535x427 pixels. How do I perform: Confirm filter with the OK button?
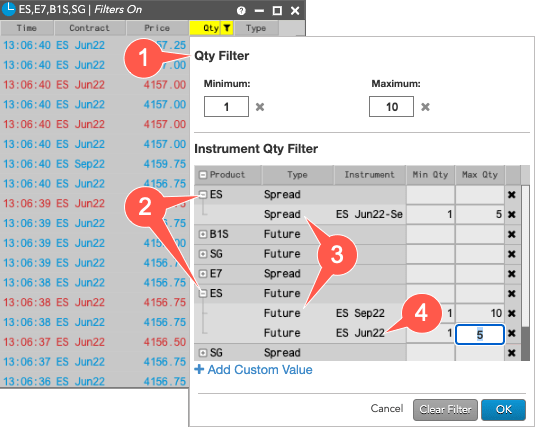pyautogui.click(x=504, y=410)
